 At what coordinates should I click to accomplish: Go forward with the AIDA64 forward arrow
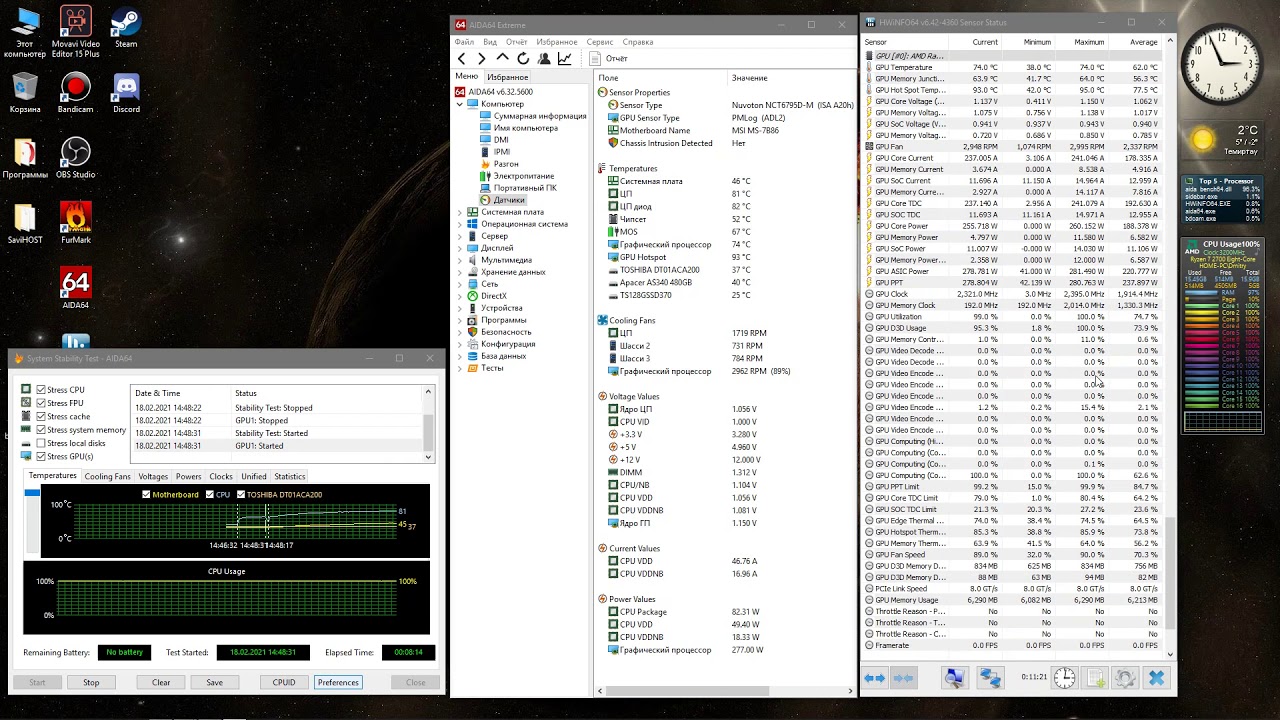coord(482,59)
